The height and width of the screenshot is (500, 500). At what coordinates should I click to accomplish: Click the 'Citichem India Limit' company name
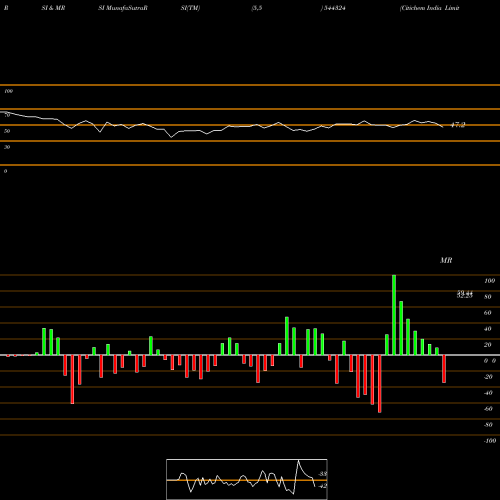click(430, 8)
